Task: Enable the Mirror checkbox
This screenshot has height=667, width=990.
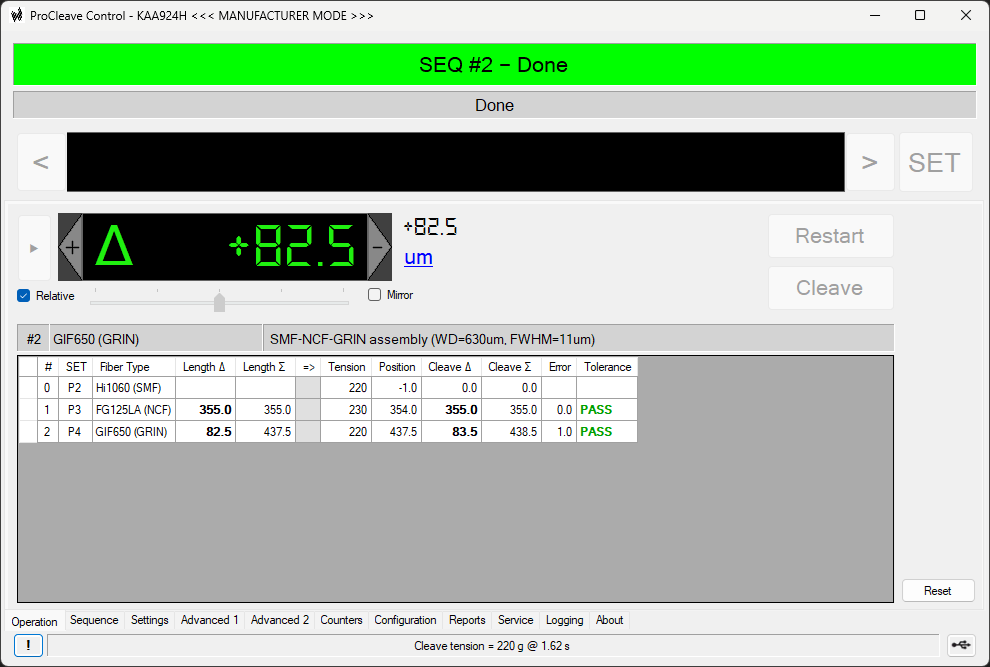Action: [x=375, y=295]
